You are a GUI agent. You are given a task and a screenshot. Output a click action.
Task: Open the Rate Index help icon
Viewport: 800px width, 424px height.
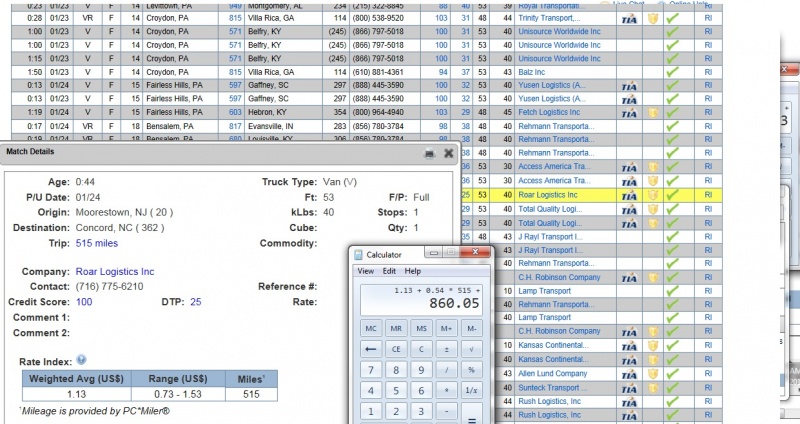pyautogui.click(x=81, y=360)
